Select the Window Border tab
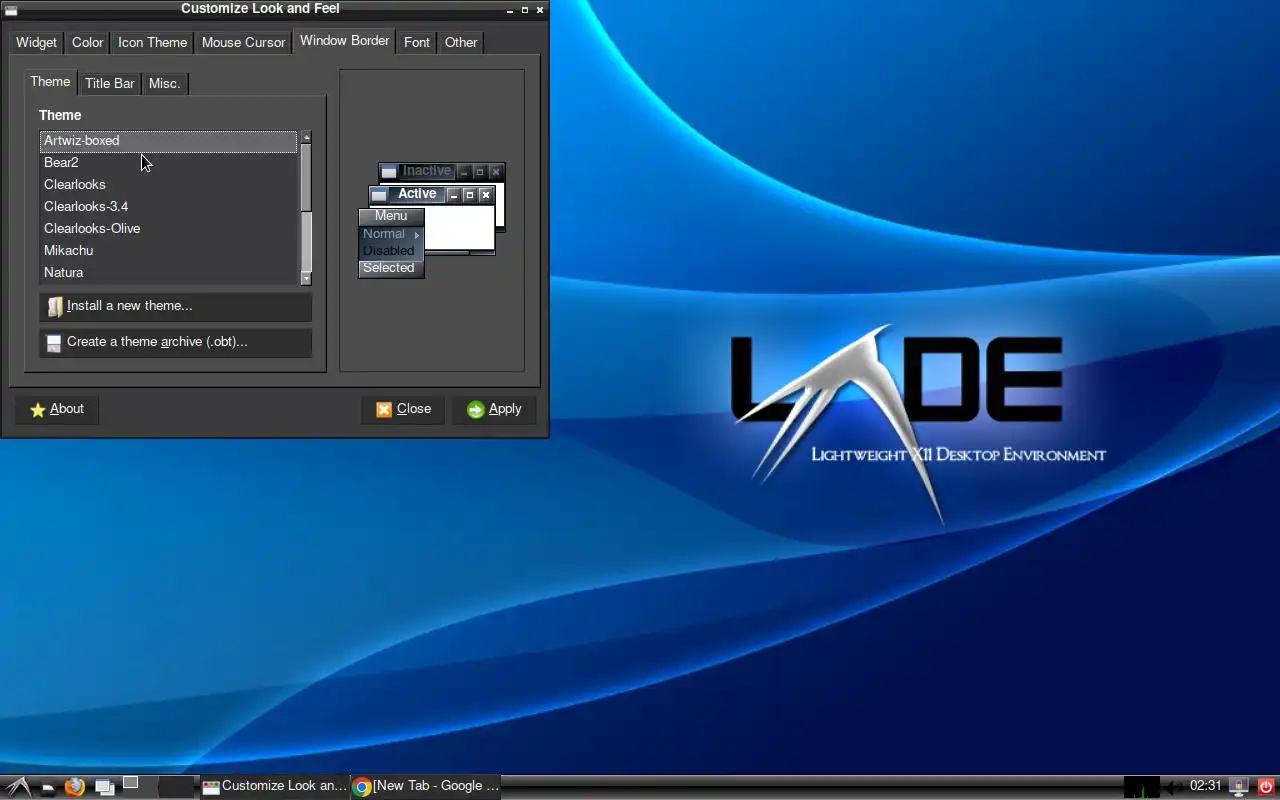 [344, 41]
